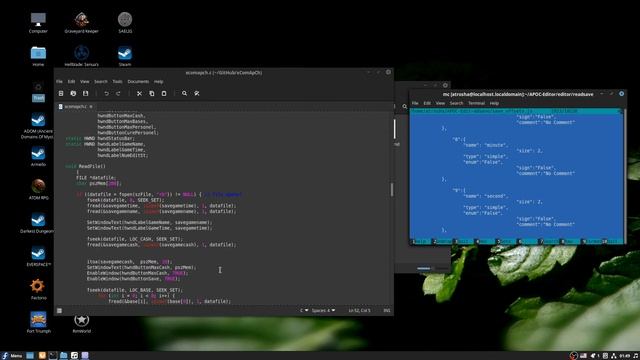
Task: Save the current file via toolbar icon
Action: tap(85, 93)
